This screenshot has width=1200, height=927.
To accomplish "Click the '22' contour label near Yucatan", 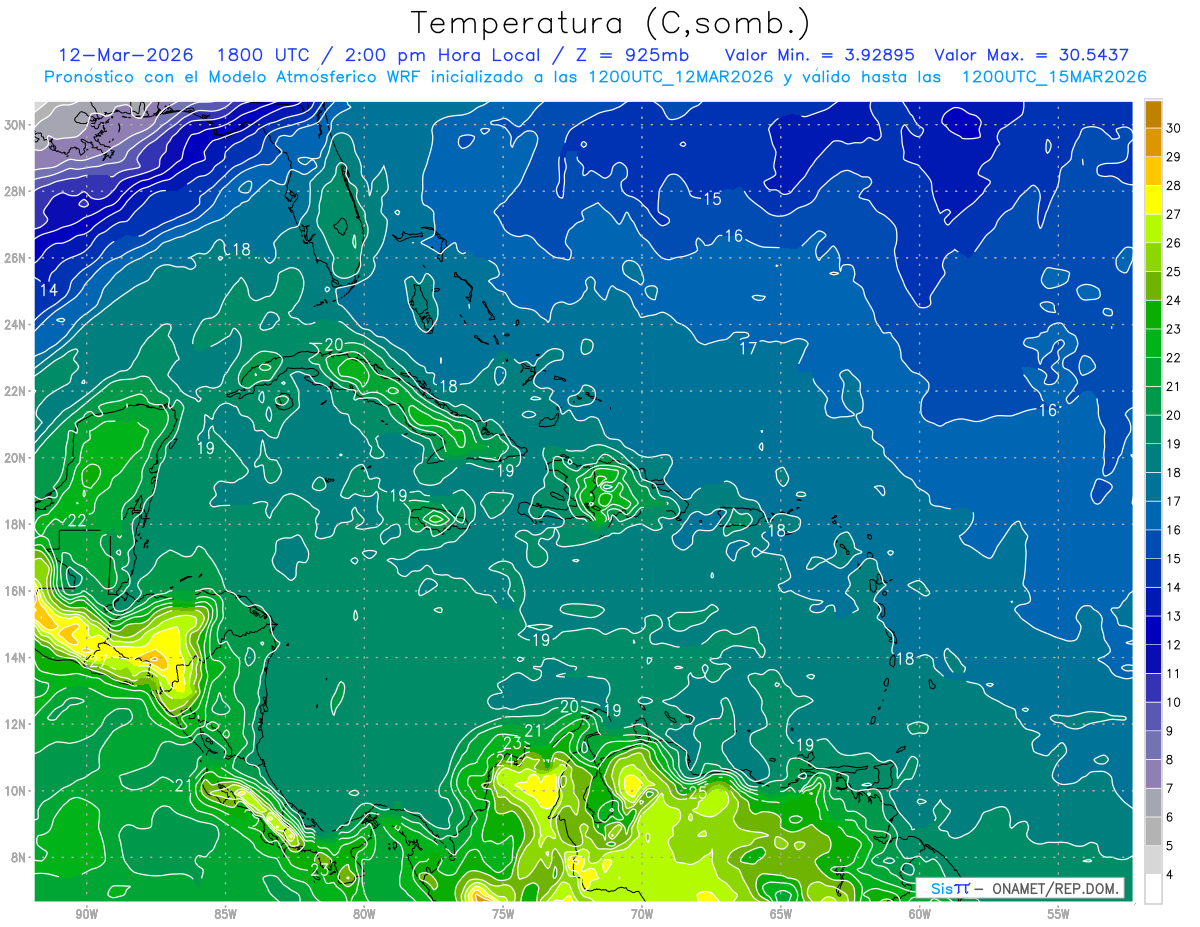I will [77, 521].
